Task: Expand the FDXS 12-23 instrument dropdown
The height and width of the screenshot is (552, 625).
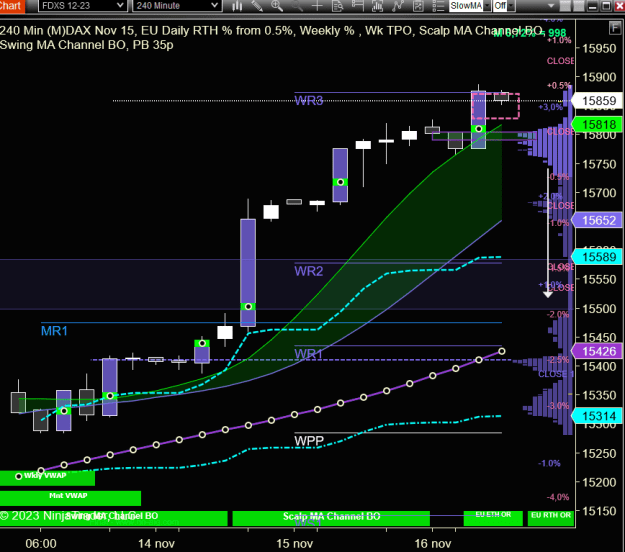Action: (83, 6)
